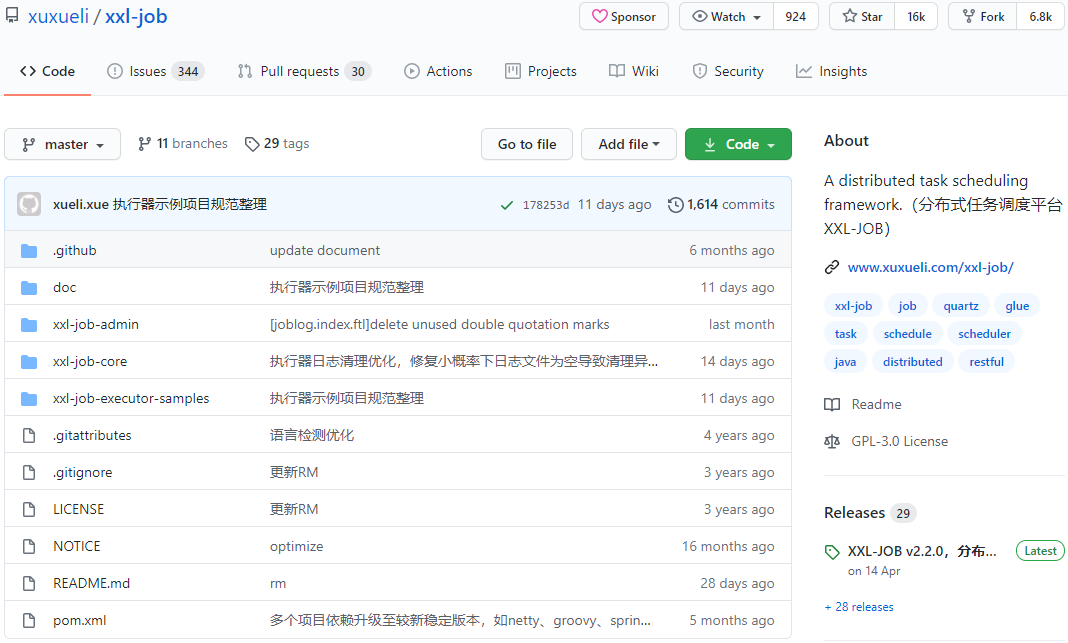Click the green commit status checkmark

(507, 205)
